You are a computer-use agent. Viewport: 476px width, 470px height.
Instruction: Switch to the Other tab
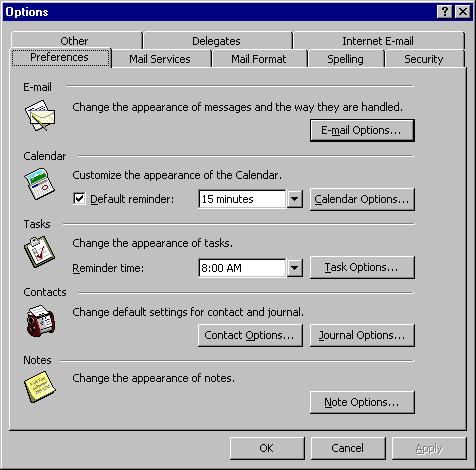click(76, 41)
